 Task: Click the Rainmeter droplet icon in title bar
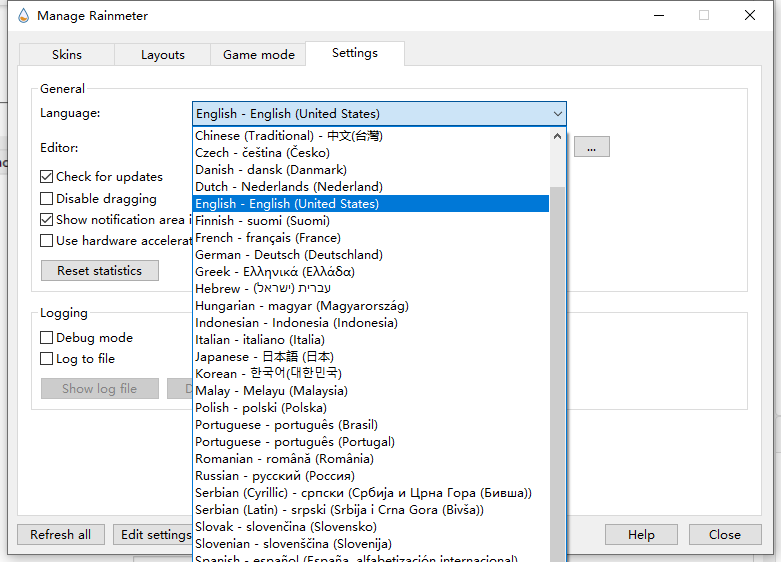point(23,15)
